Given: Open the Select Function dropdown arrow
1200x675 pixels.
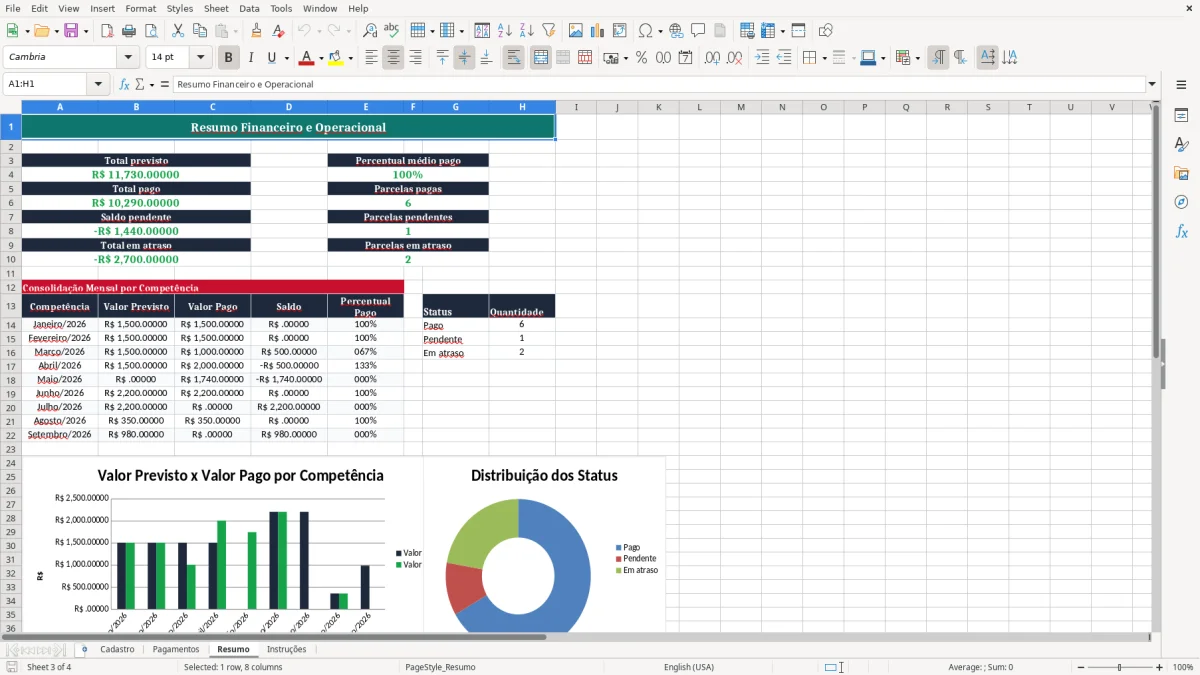Looking at the screenshot, I should (151, 84).
